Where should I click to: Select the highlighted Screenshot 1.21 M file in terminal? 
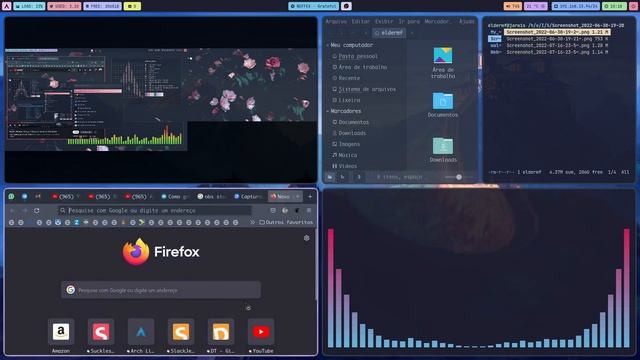pos(557,32)
